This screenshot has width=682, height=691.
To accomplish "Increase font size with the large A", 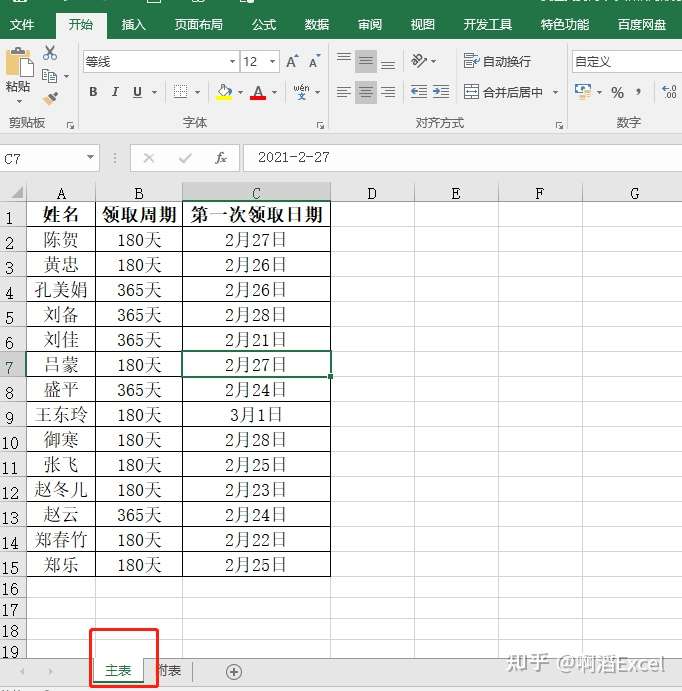I will click(x=292, y=62).
